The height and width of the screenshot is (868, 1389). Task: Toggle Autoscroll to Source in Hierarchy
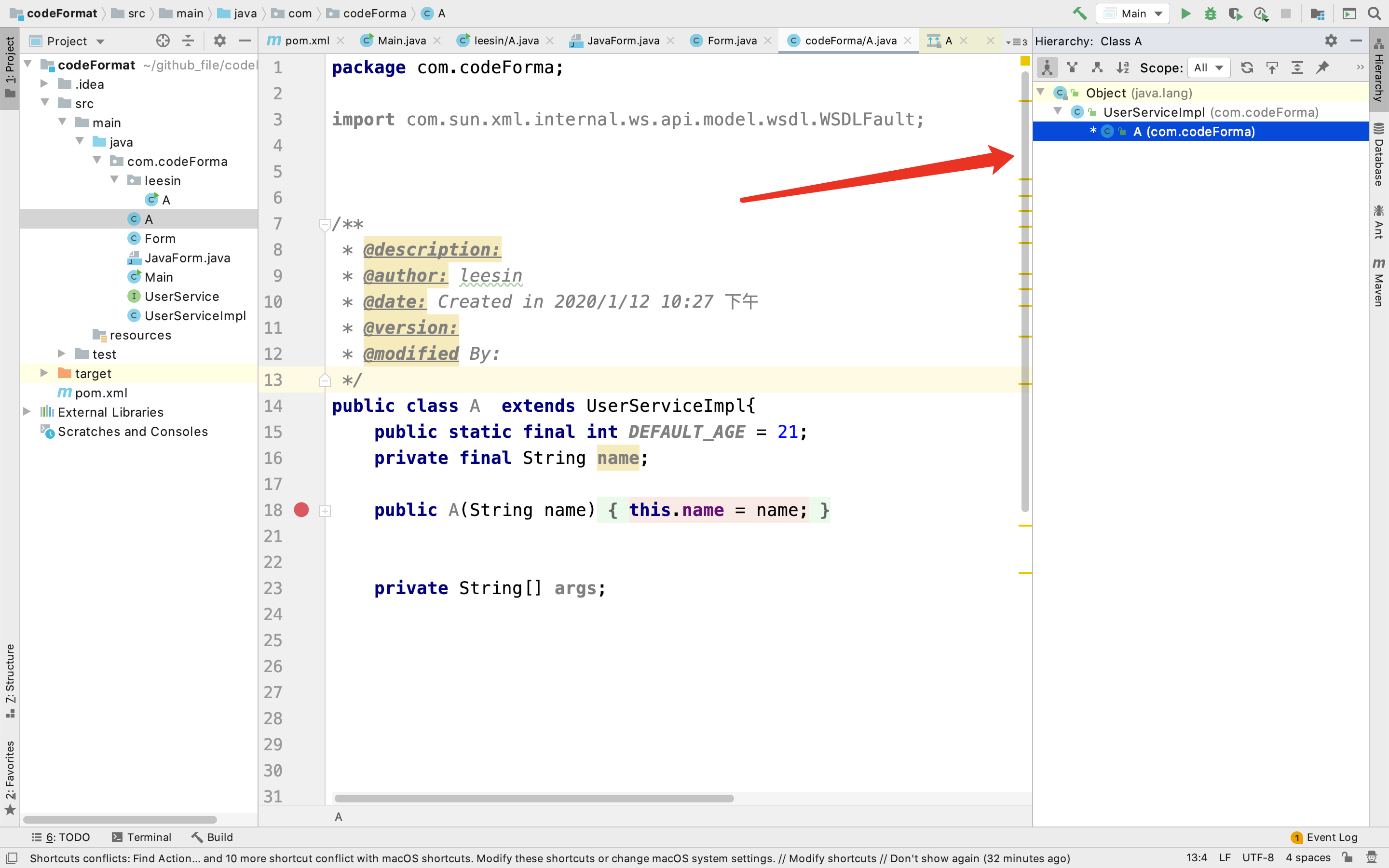tap(1272, 68)
